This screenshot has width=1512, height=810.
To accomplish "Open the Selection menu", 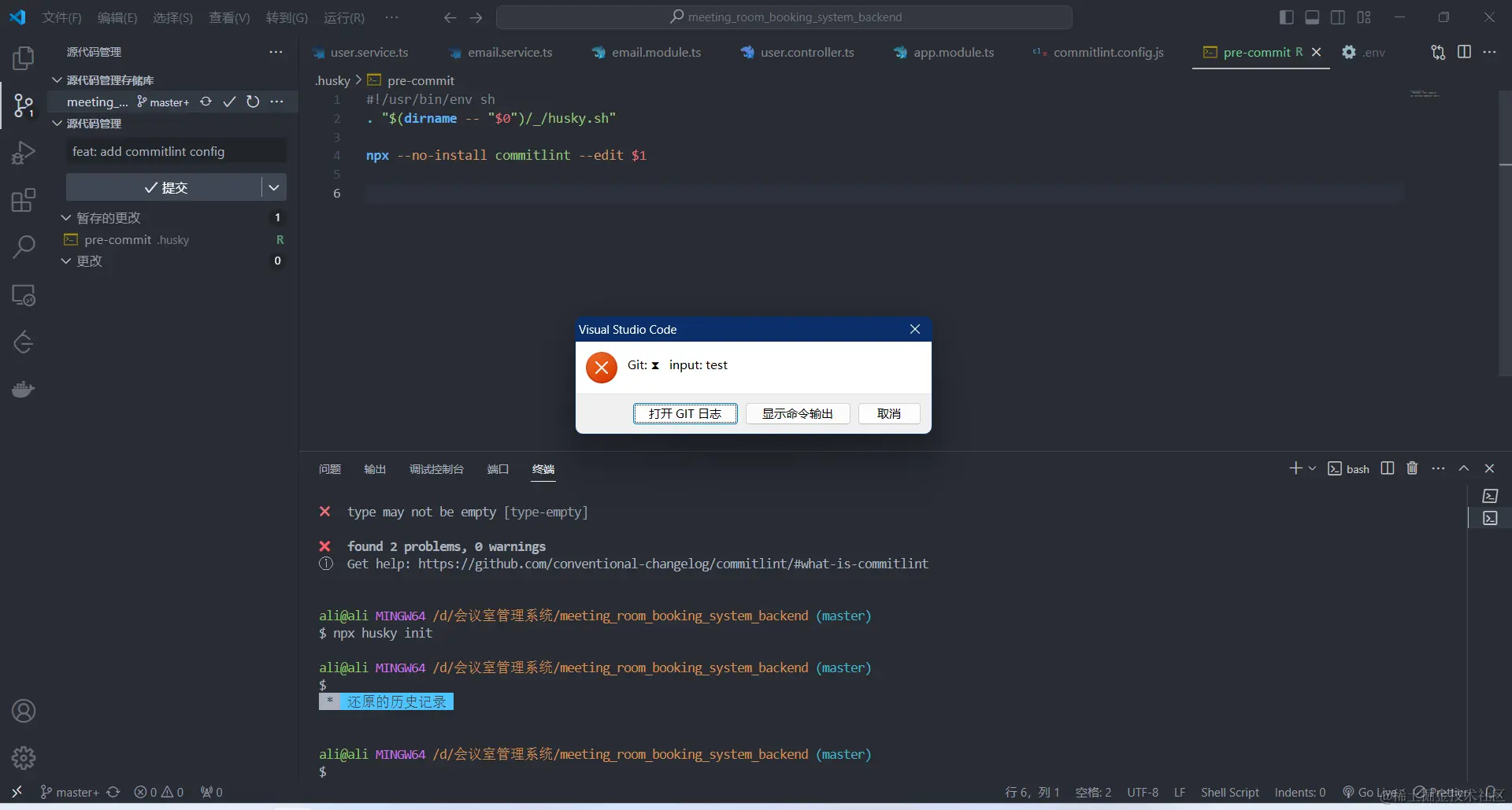I will coord(172,17).
